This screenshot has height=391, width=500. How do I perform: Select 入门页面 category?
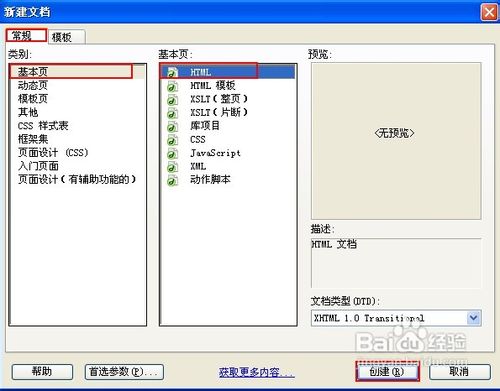[78, 166]
